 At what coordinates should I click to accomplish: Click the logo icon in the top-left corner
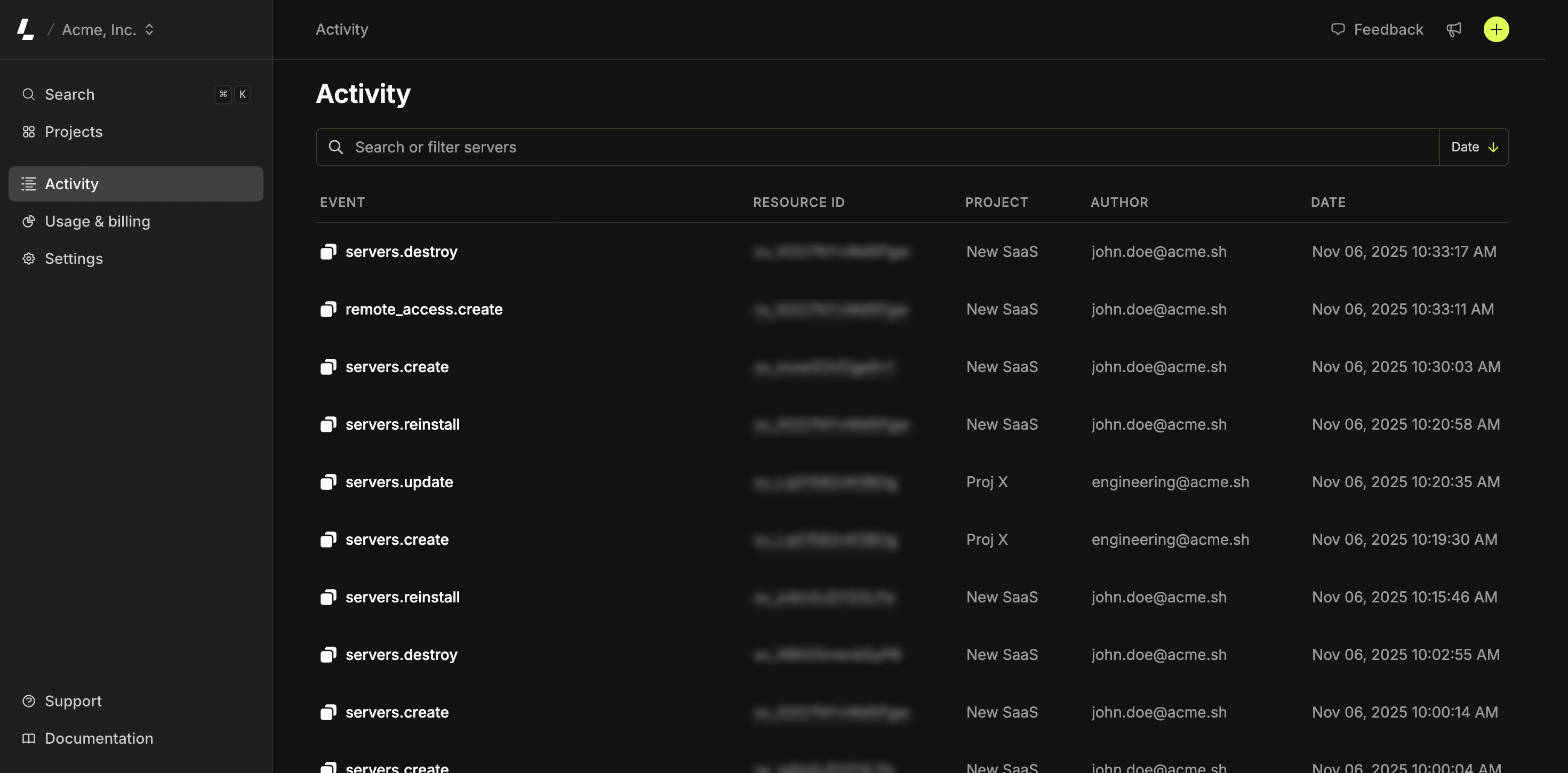coord(26,29)
